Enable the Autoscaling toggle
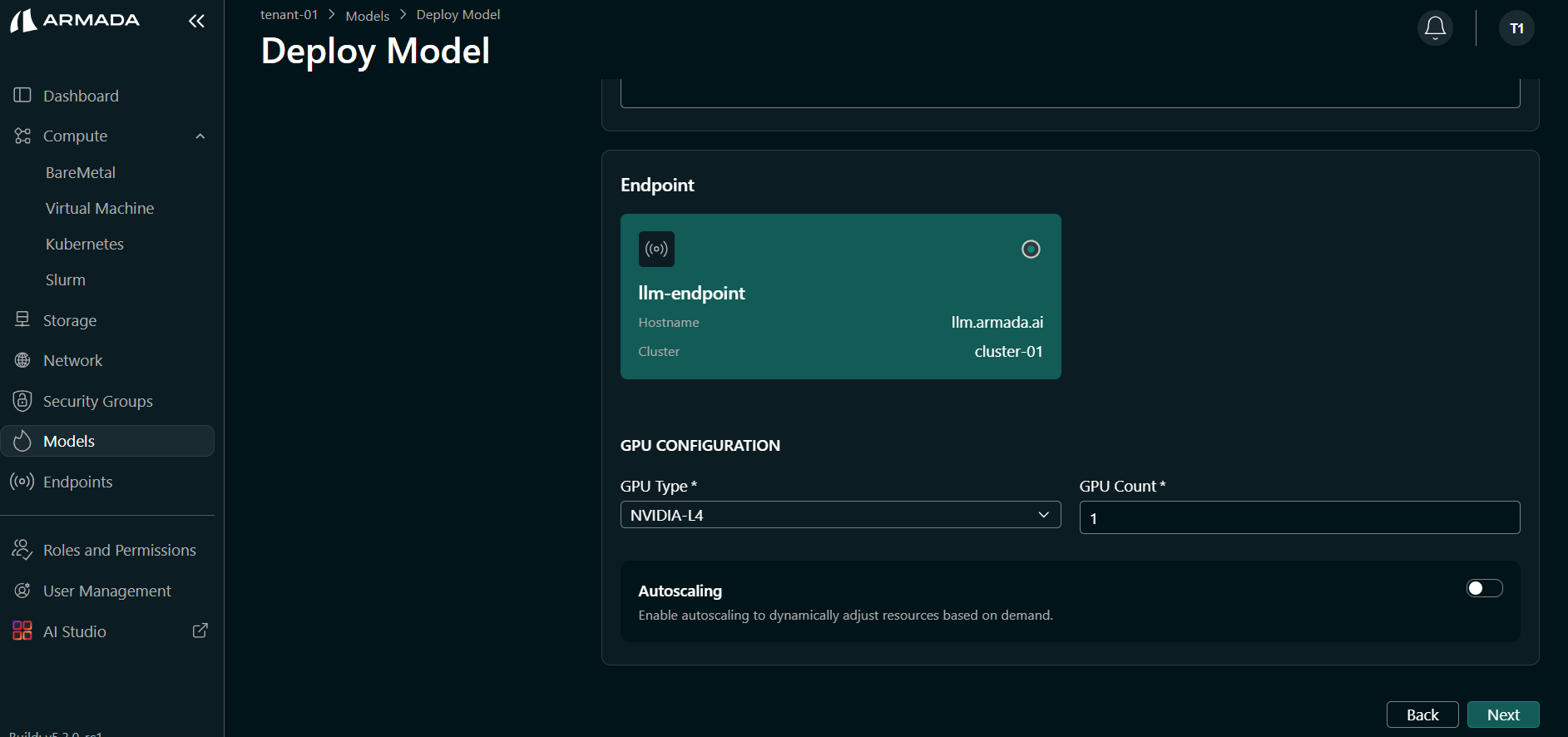Screen dimensions: 1568x737 (x=1485, y=588)
